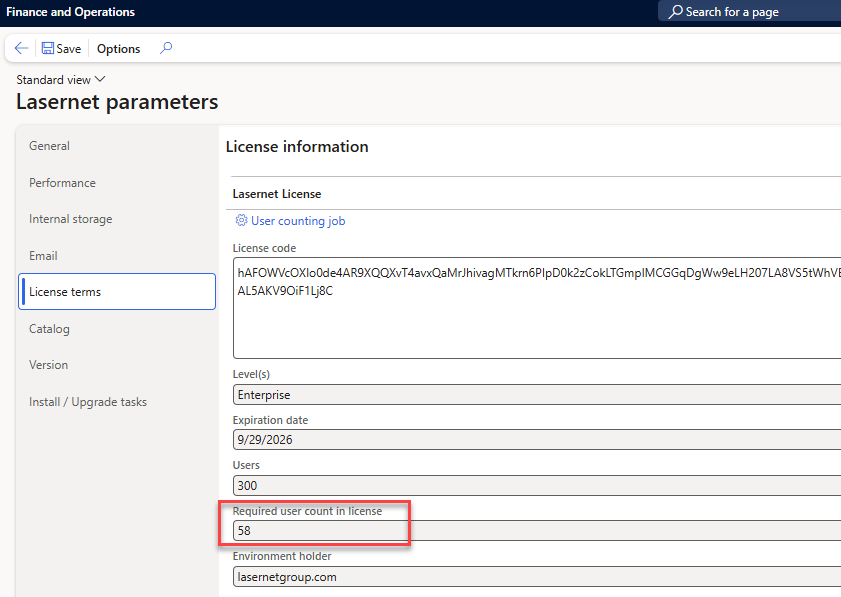
Task: Click the Users field showing 300
Action: point(537,485)
